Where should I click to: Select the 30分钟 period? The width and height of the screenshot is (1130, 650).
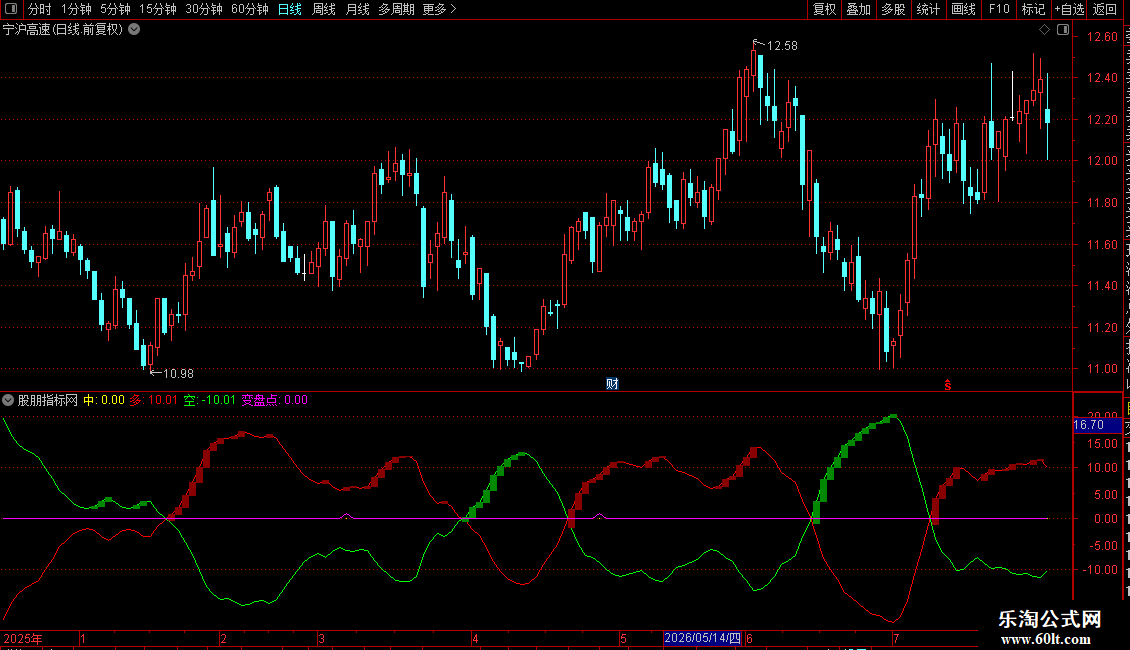coord(204,9)
